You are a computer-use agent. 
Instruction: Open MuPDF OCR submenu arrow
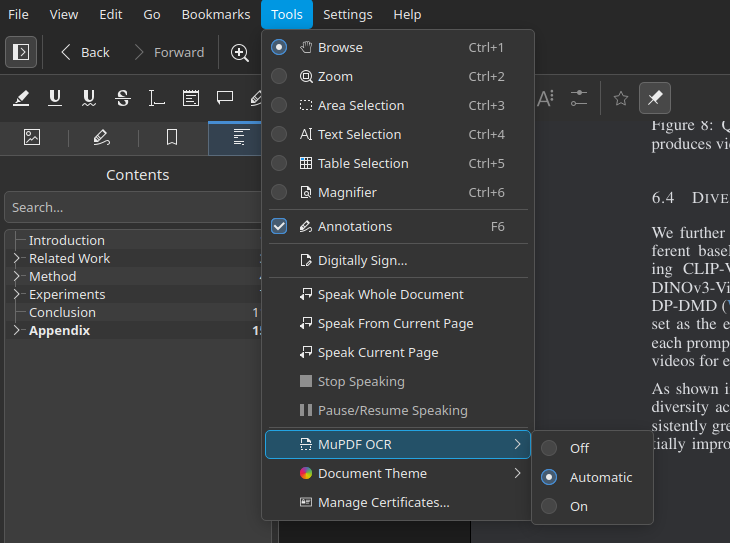[517, 444]
